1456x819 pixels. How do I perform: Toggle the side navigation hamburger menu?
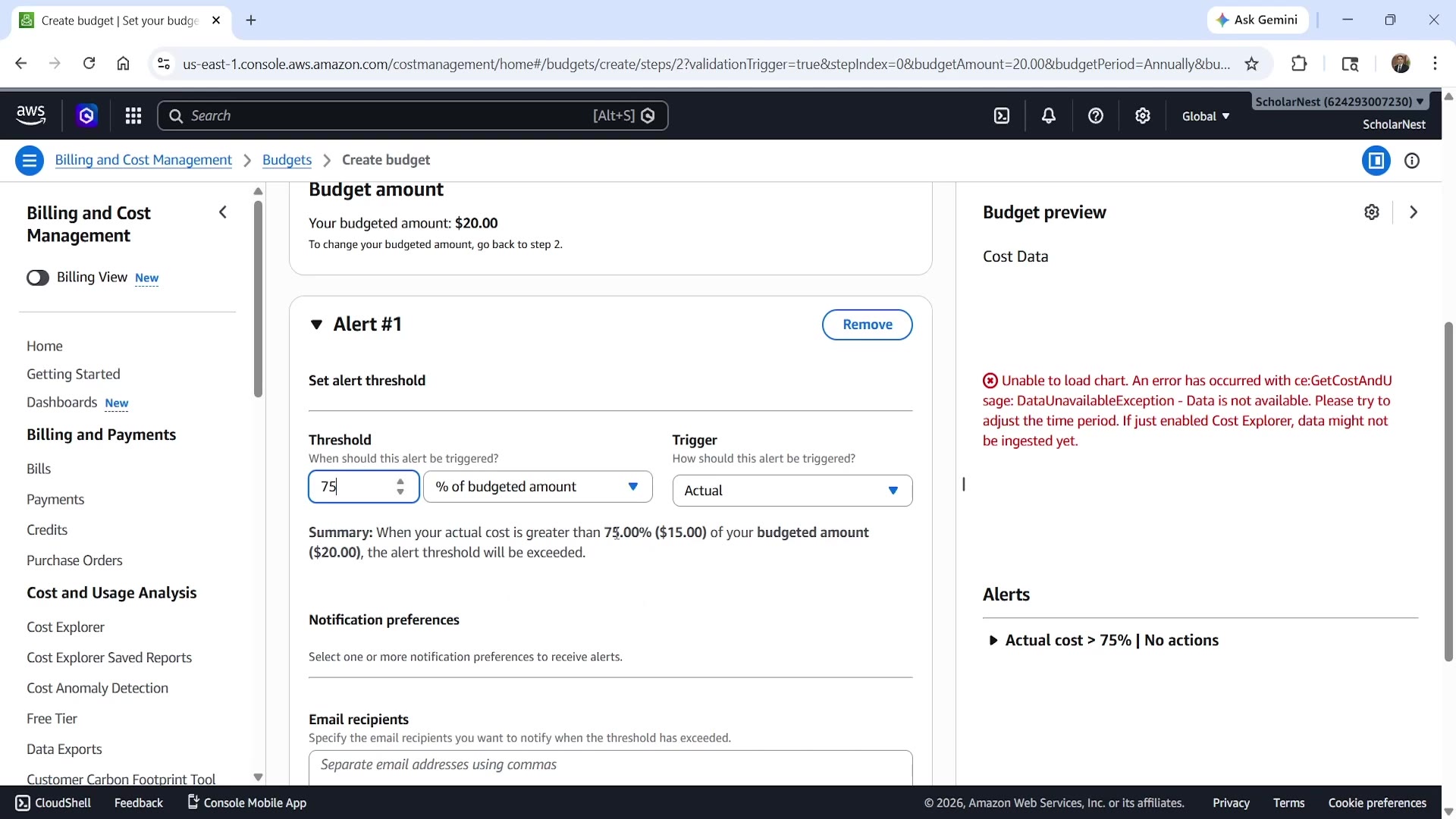[30, 160]
